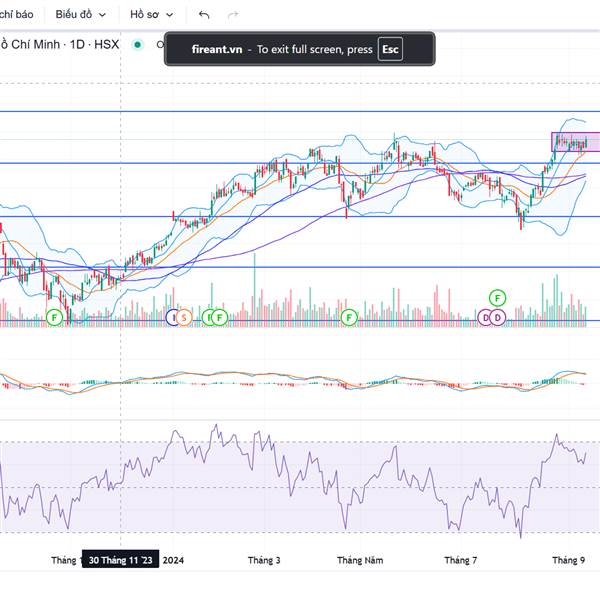
Task: Click the rightmost purple D dividend marker
Action: click(497, 318)
